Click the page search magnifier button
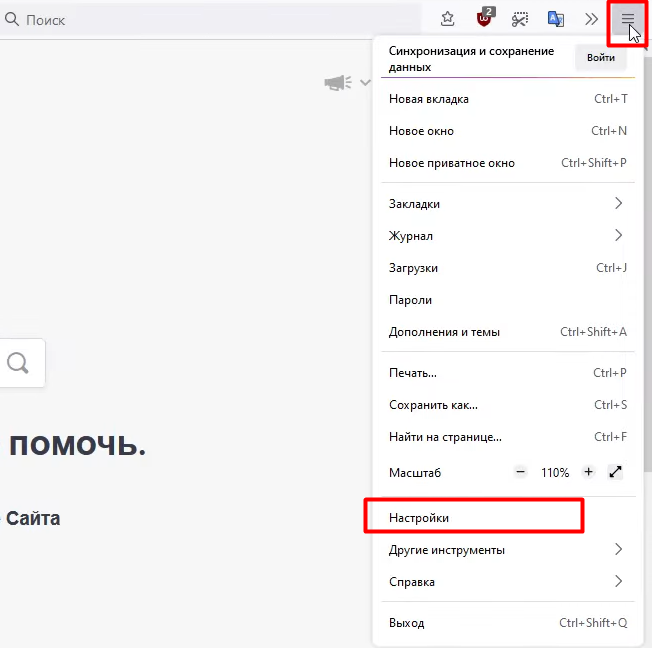Image resolution: width=652 pixels, height=648 pixels. click(18, 363)
